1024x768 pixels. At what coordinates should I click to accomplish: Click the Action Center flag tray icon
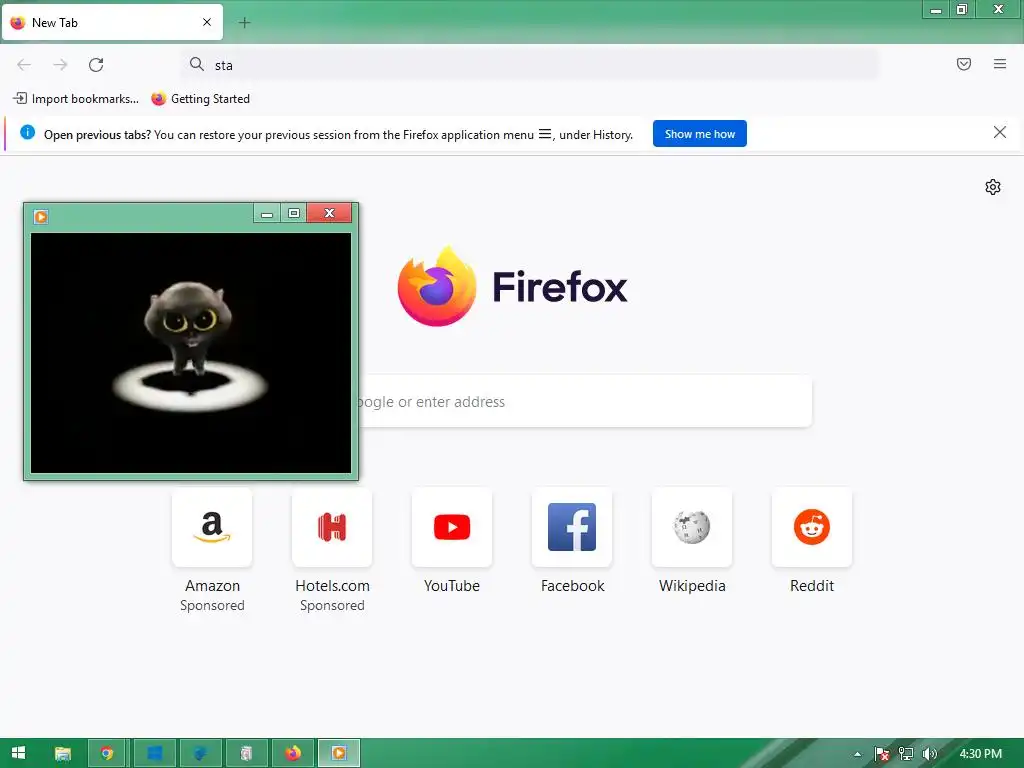click(882, 754)
